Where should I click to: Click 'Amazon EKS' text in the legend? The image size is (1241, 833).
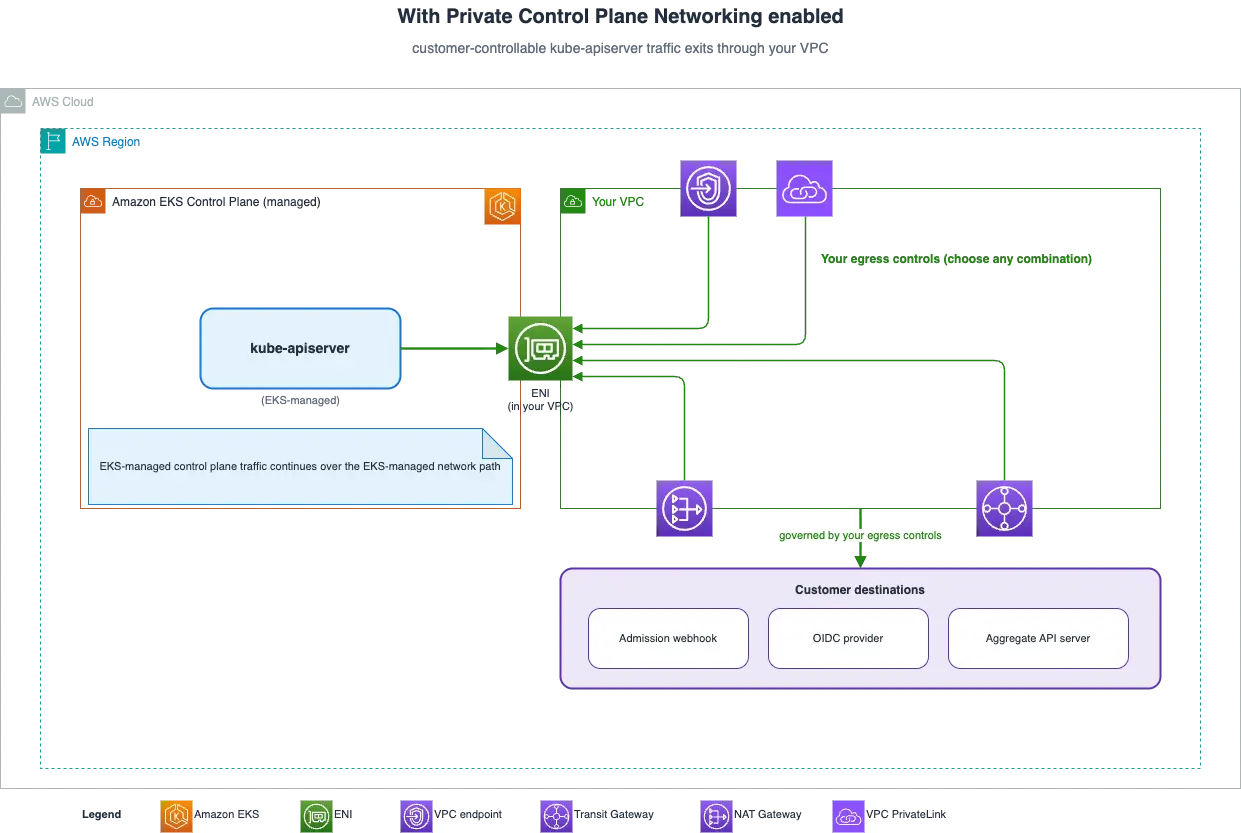coord(227,815)
